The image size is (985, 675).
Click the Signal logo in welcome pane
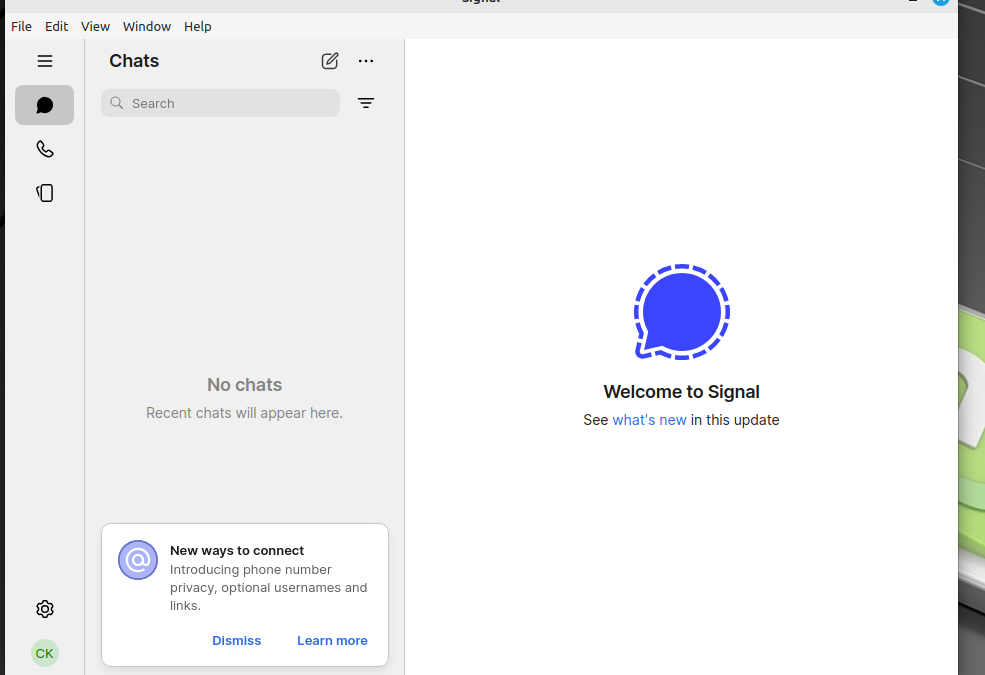pos(681,312)
